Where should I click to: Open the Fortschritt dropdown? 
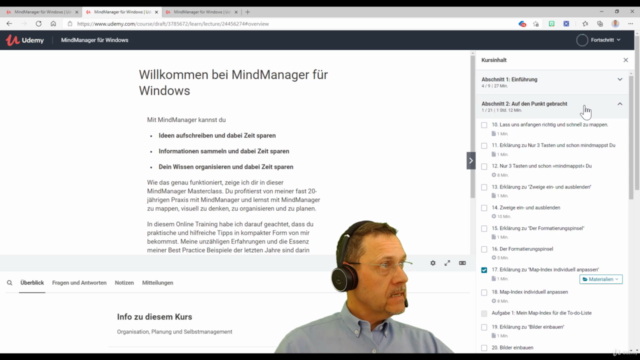tap(605, 40)
